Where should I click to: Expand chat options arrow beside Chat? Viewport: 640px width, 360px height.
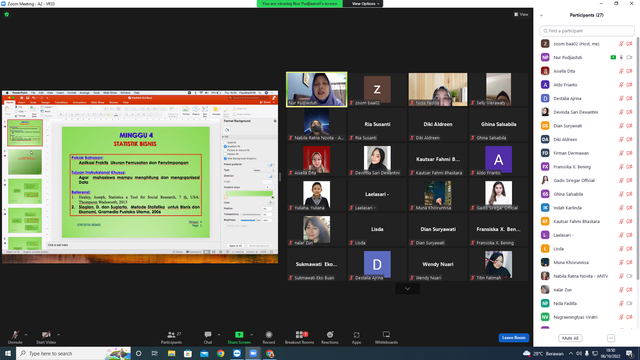pyautogui.click(x=219, y=335)
